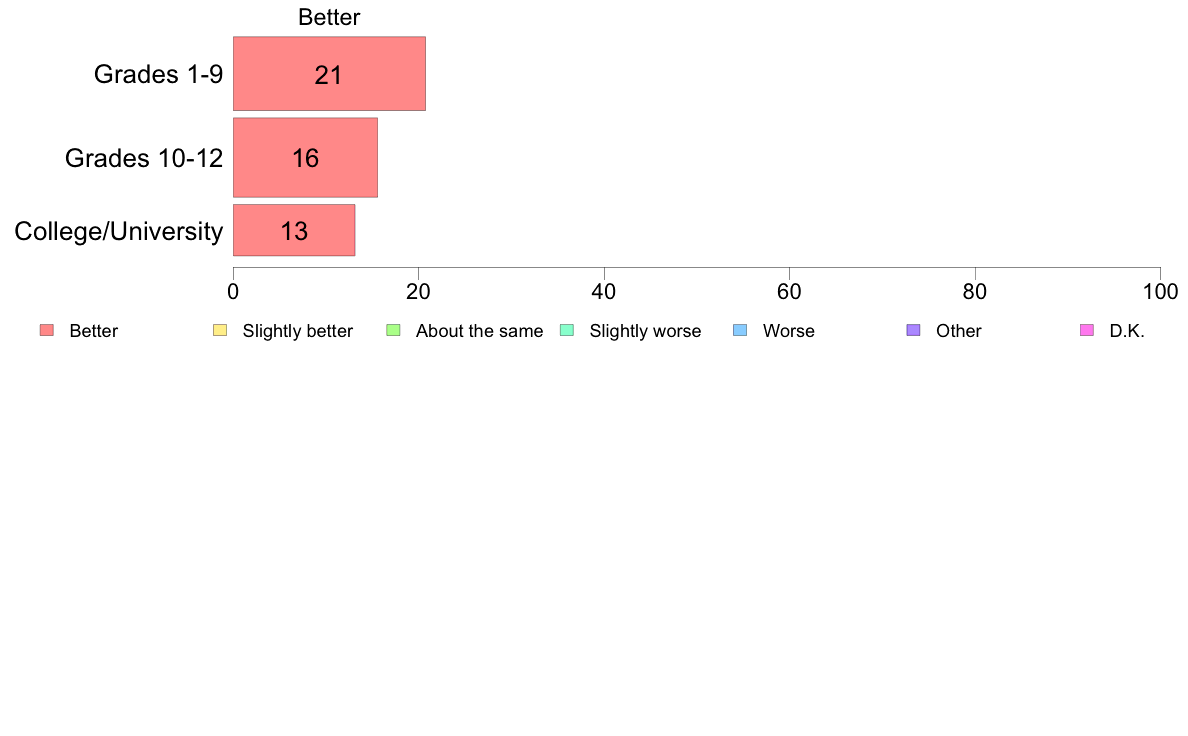Screen dimensions: 1188x736
Task: Select the Grades 1-9 bar showing 21
Action: click(330, 74)
